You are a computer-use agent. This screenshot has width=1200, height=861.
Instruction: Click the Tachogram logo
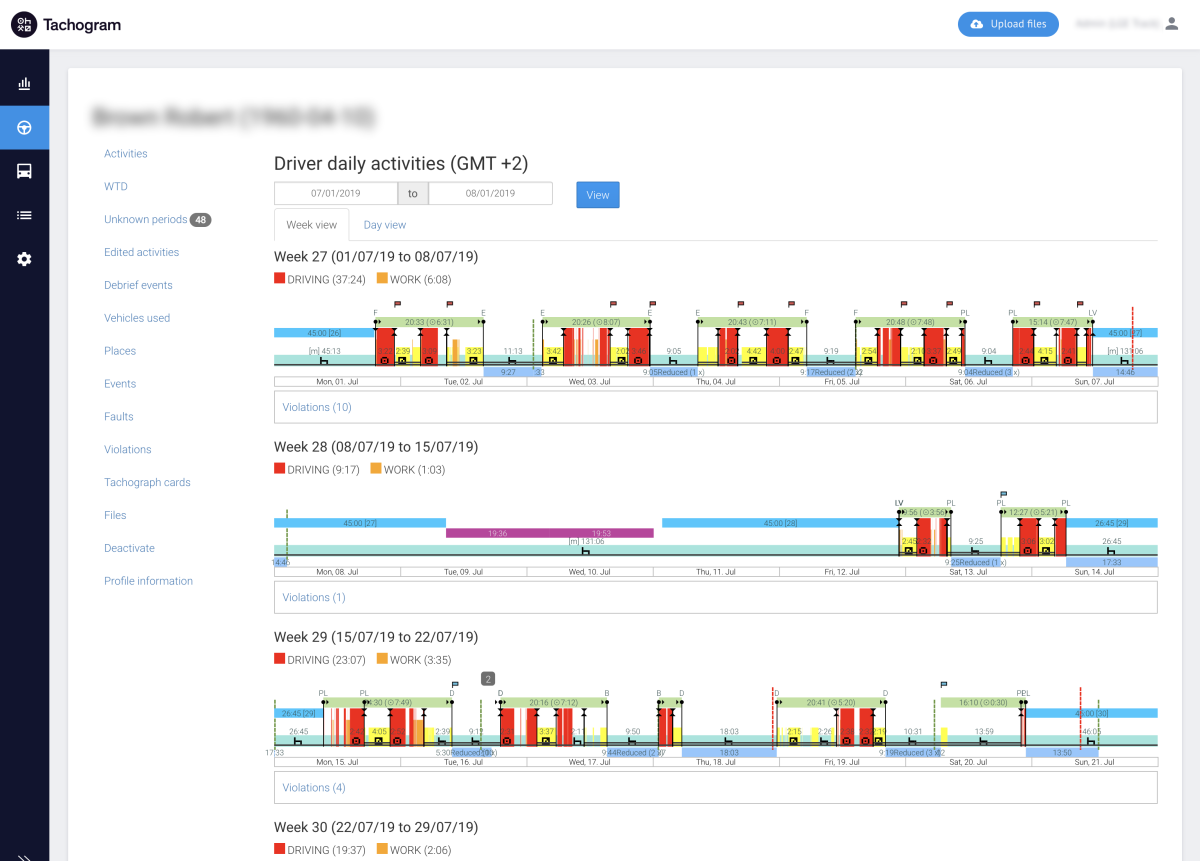66,25
